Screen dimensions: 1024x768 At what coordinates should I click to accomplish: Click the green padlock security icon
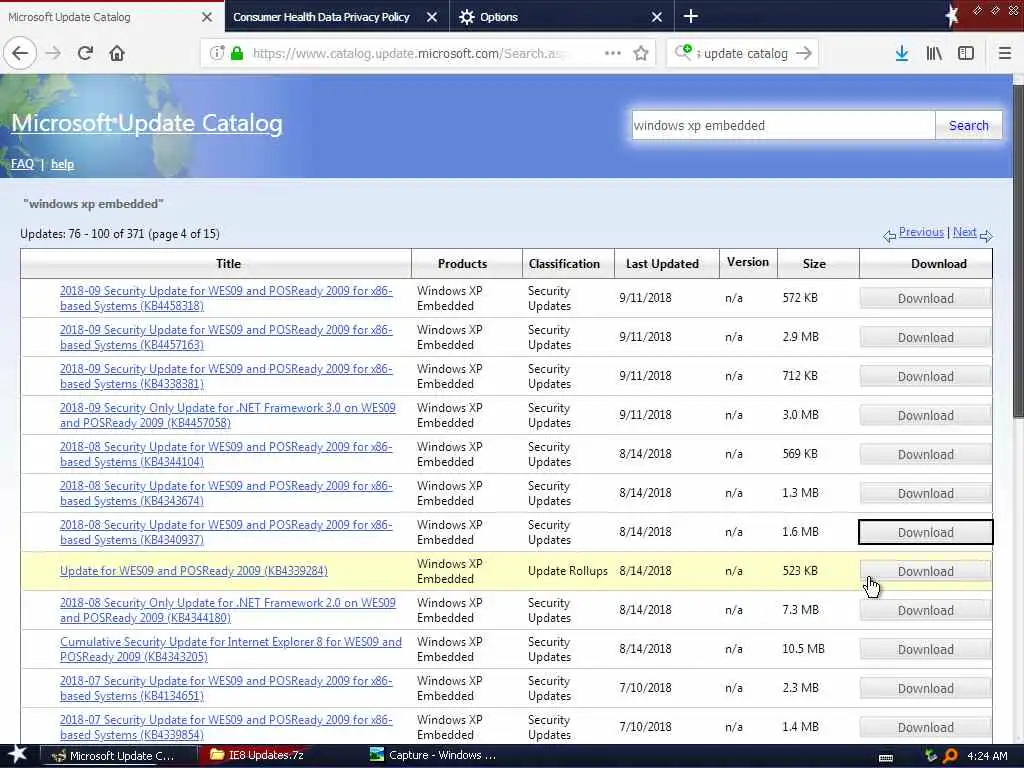pyautogui.click(x=237, y=53)
